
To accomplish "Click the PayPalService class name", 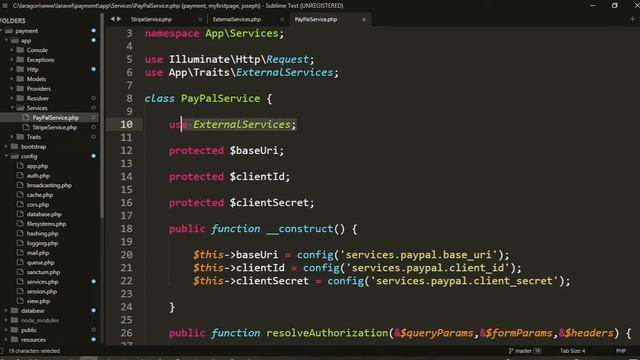I will pos(220,98).
